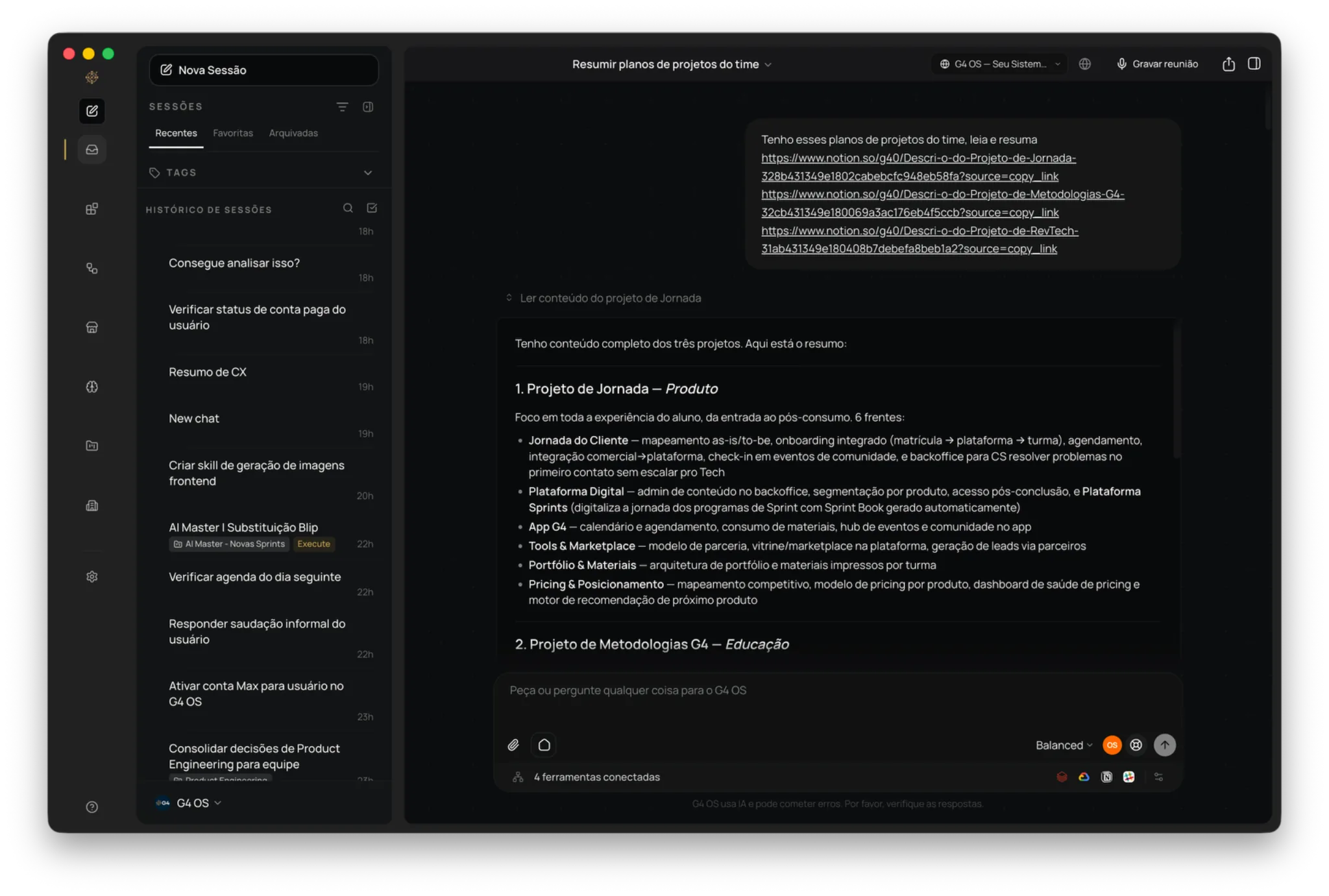The height and width of the screenshot is (896, 1329).
Task: Search the session history
Action: pos(348,208)
